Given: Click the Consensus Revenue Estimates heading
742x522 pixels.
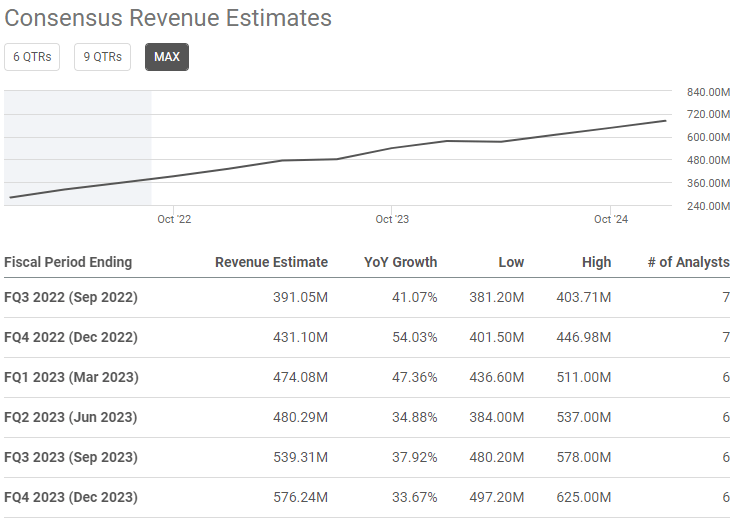Looking at the screenshot, I should pyautogui.click(x=168, y=18).
